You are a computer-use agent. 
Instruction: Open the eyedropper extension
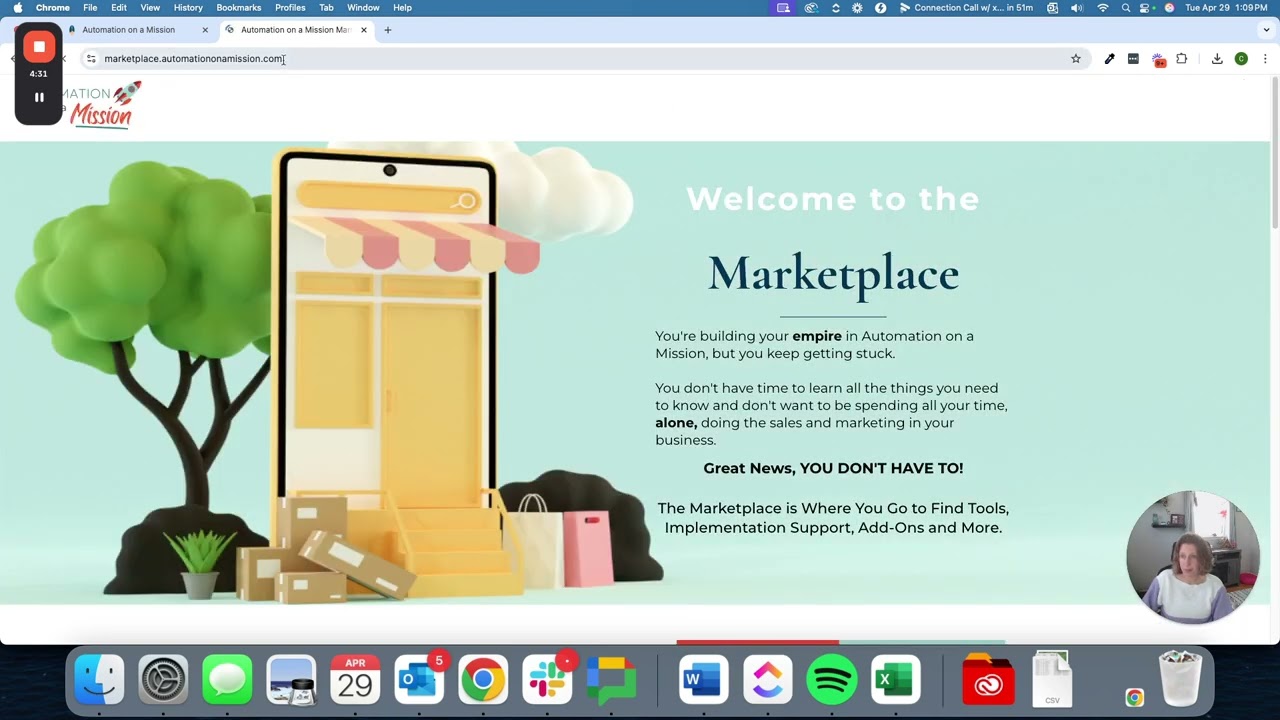click(1109, 59)
